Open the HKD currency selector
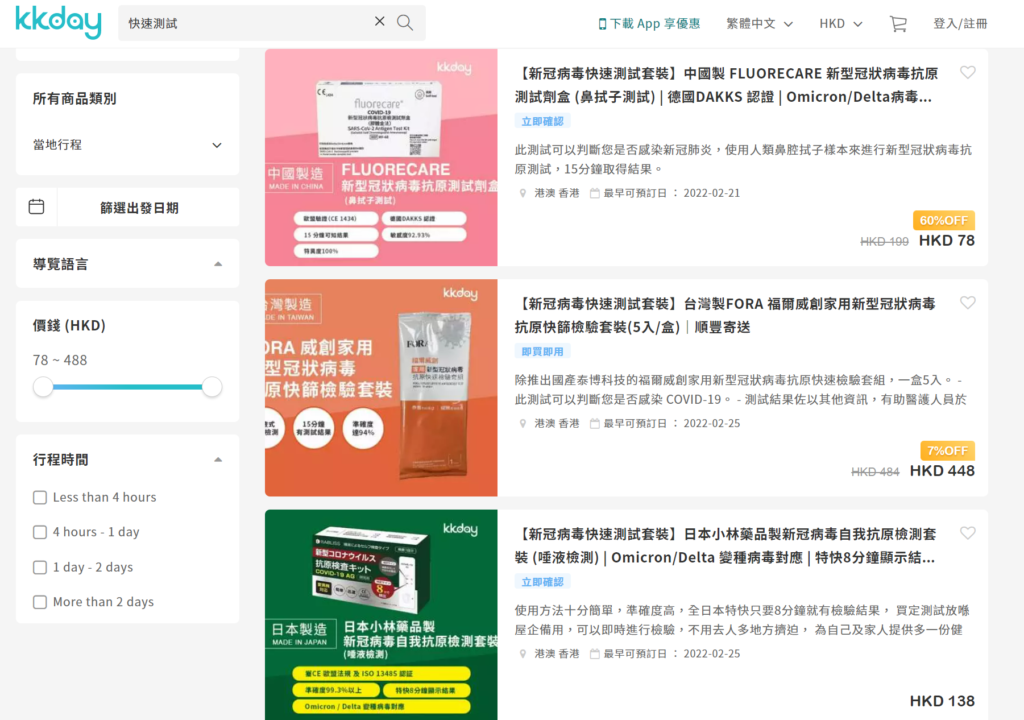Viewport: 1024px width, 720px height. tap(840, 23)
